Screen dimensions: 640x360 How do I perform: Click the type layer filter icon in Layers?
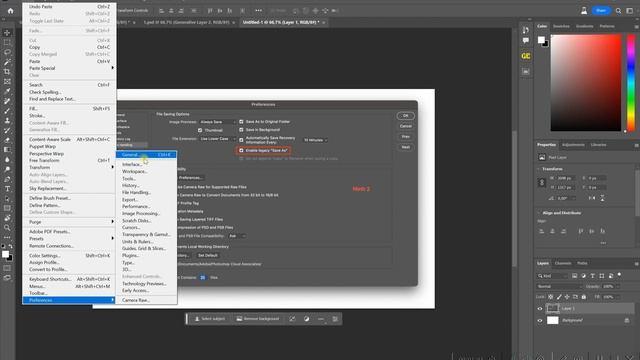coord(593,276)
